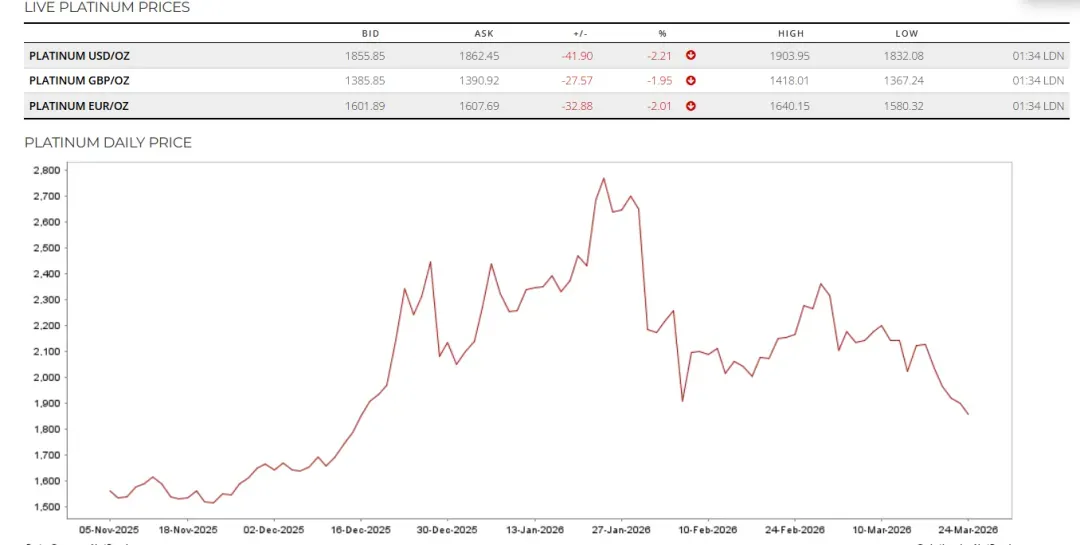This screenshot has height=545, width=1080.
Task: Click the GBP low value 1367.24
Action: click(904, 81)
